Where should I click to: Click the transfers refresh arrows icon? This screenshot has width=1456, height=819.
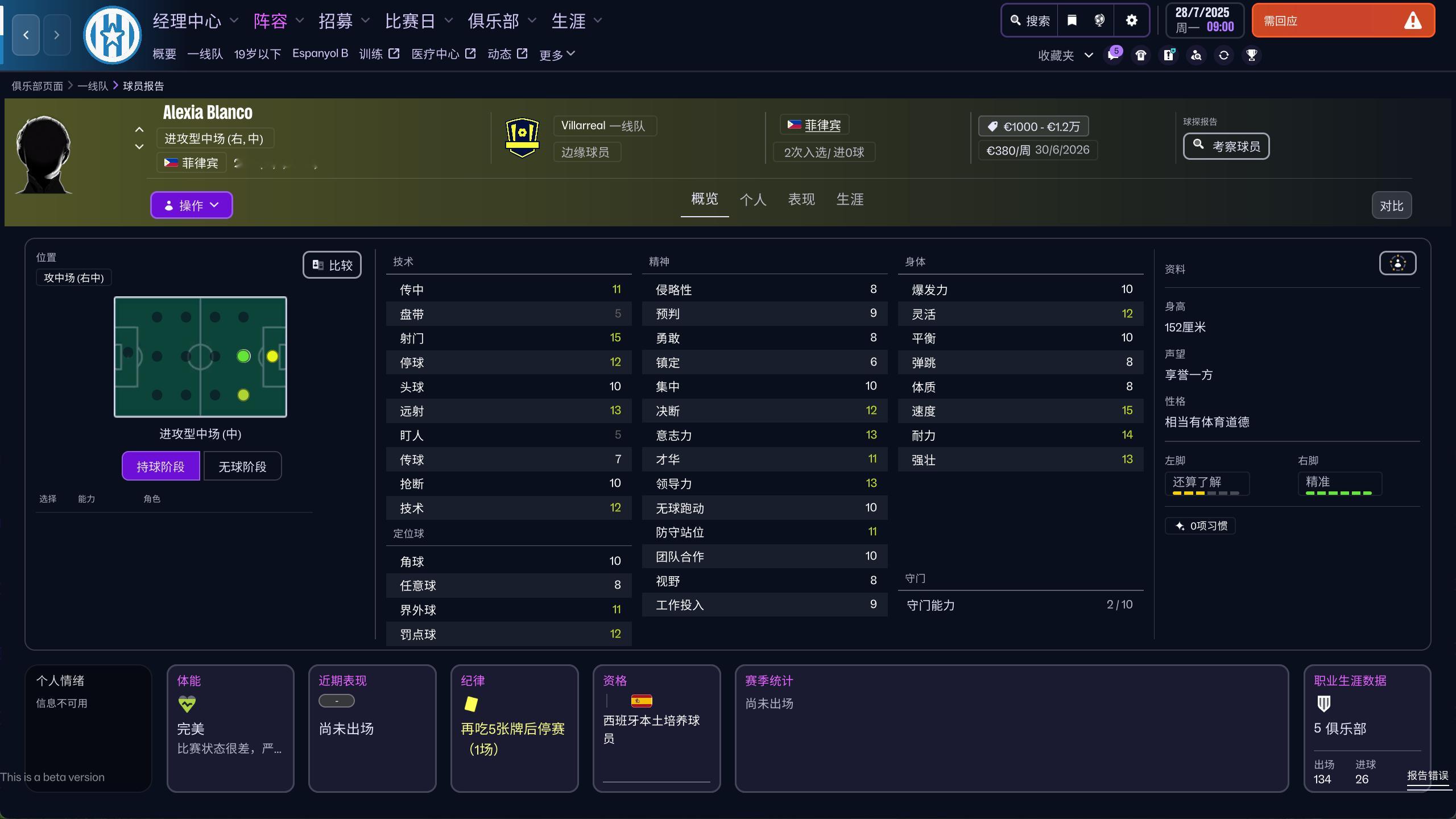click(1224, 55)
